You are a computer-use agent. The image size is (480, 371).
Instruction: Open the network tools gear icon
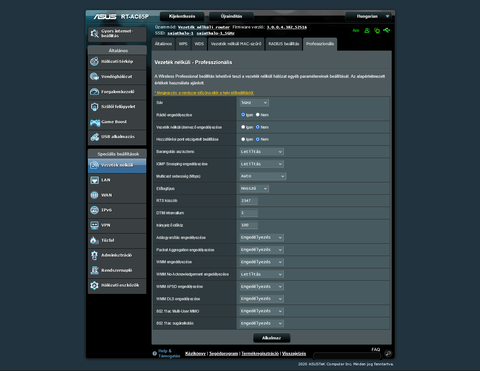95,285
